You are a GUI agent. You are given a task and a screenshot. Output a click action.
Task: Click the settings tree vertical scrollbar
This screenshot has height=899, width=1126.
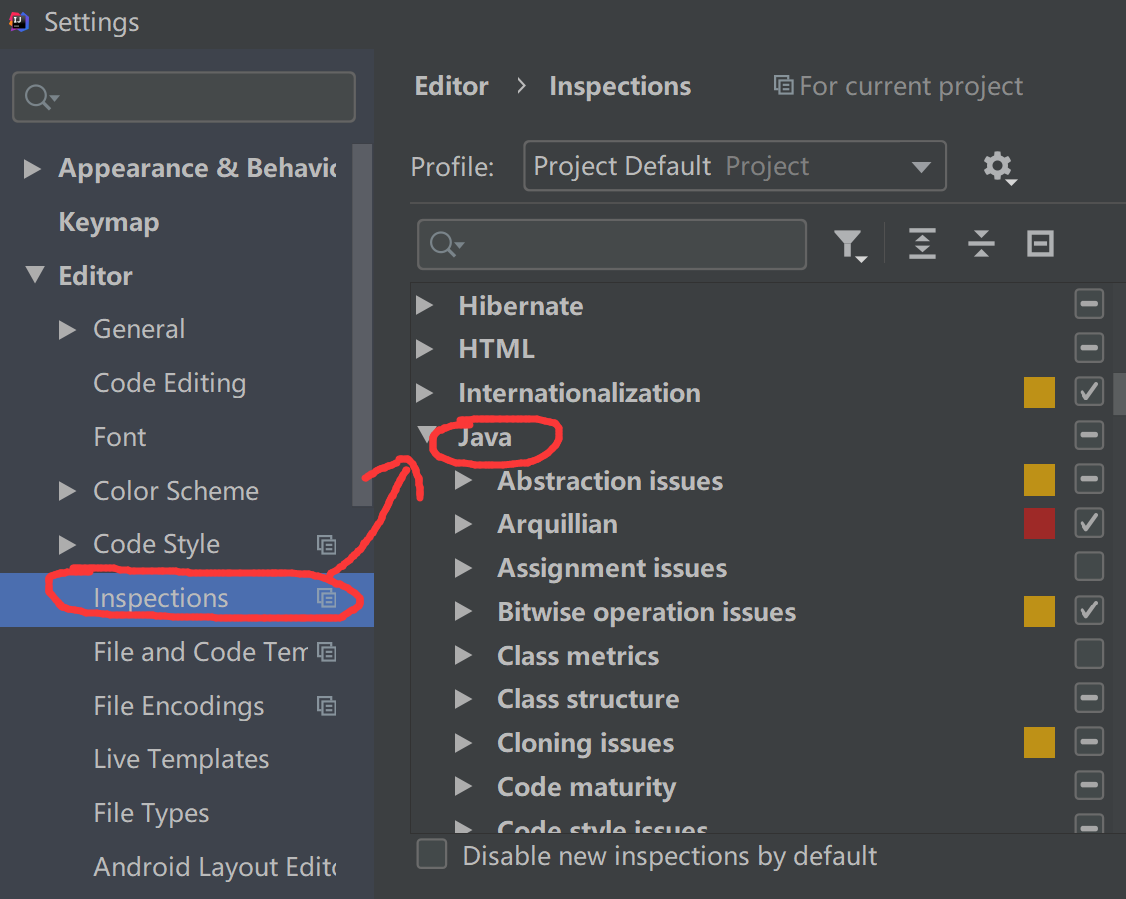click(362, 325)
